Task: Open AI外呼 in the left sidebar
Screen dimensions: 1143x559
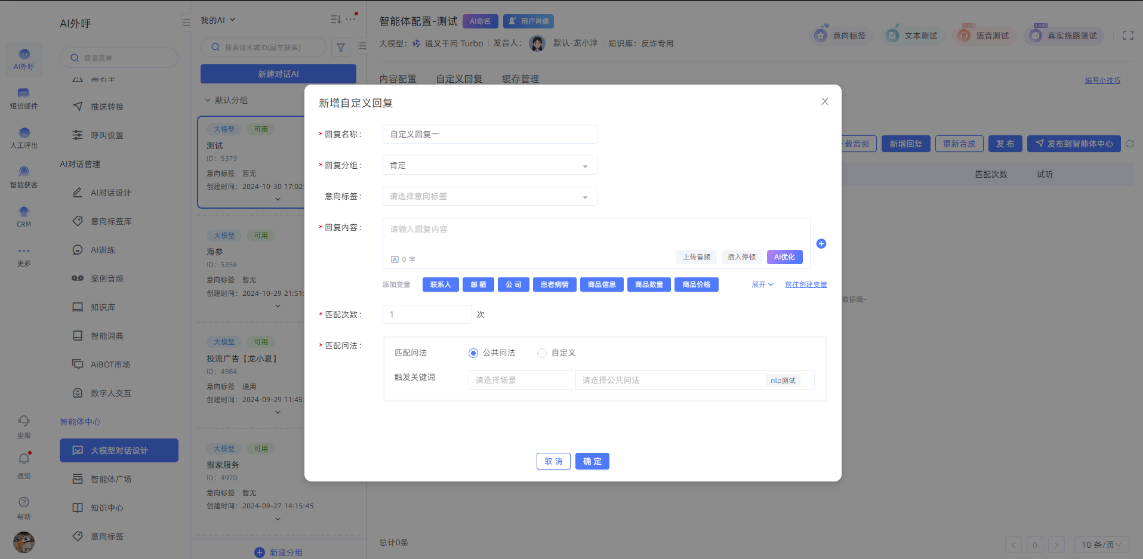Action: (x=24, y=59)
